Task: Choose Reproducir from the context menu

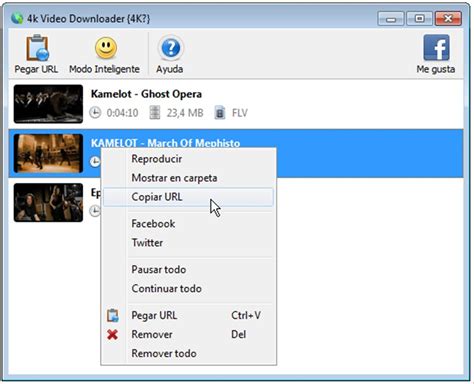Action: click(188, 159)
